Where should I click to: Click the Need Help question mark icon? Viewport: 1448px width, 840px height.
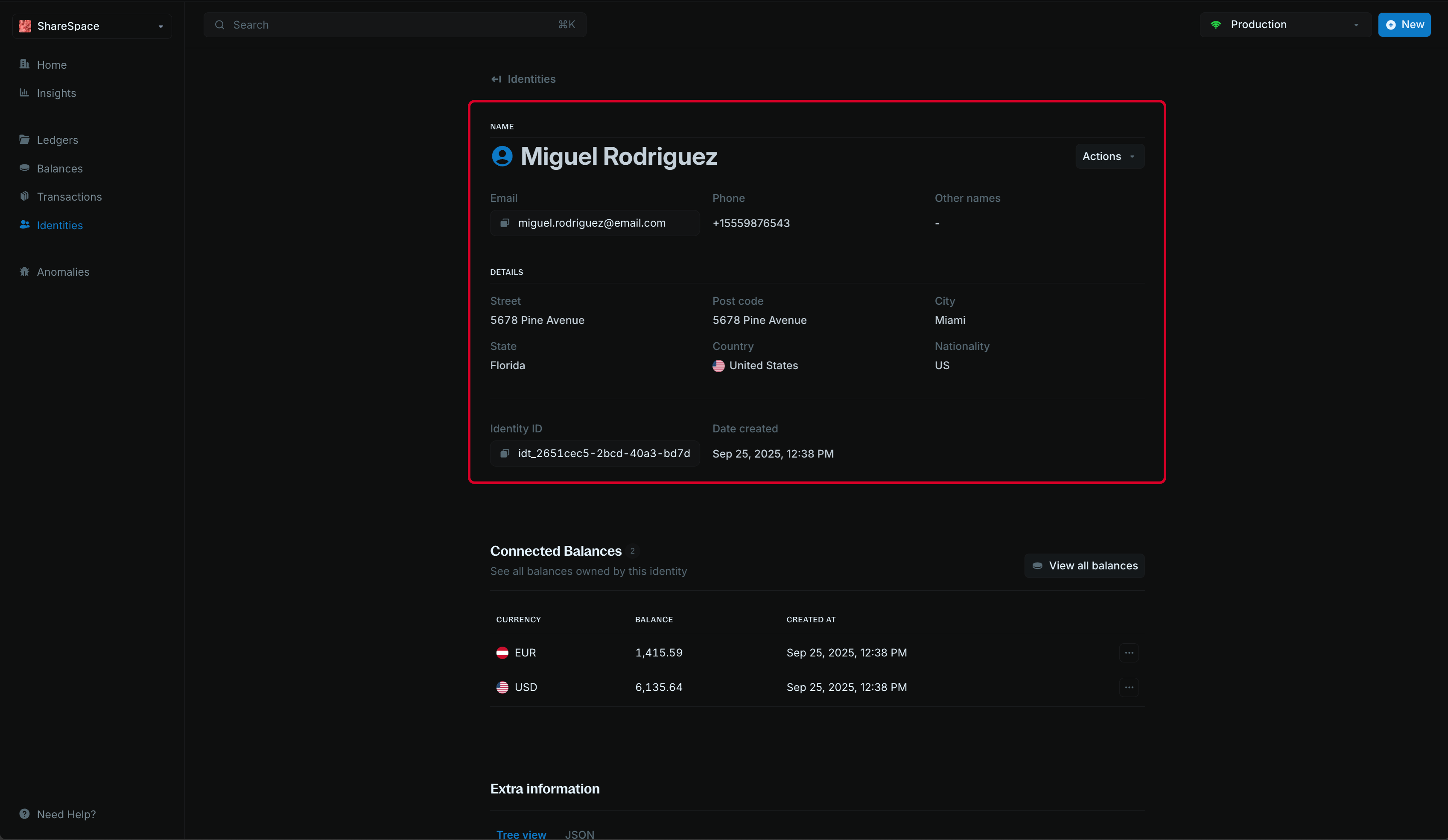coord(24,814)
